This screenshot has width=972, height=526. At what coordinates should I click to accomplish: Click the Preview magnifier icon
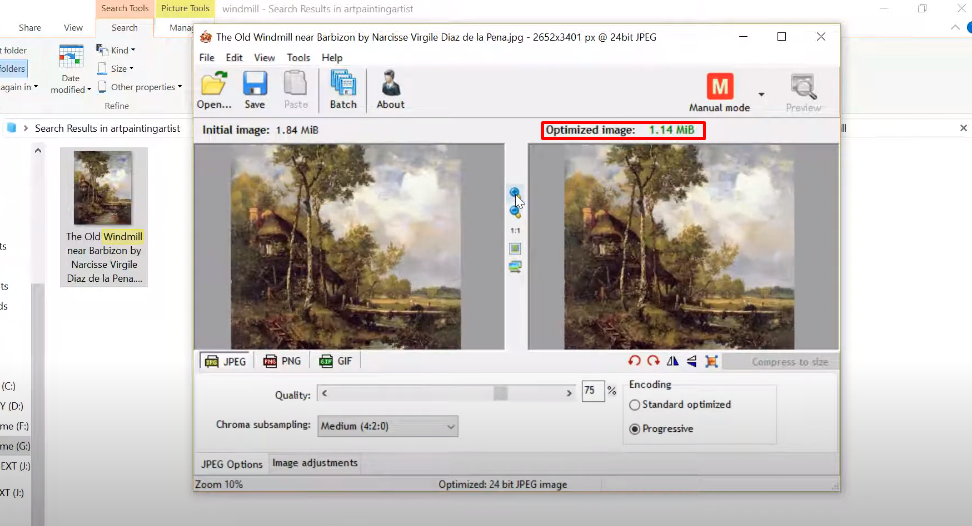pos(803,87)
